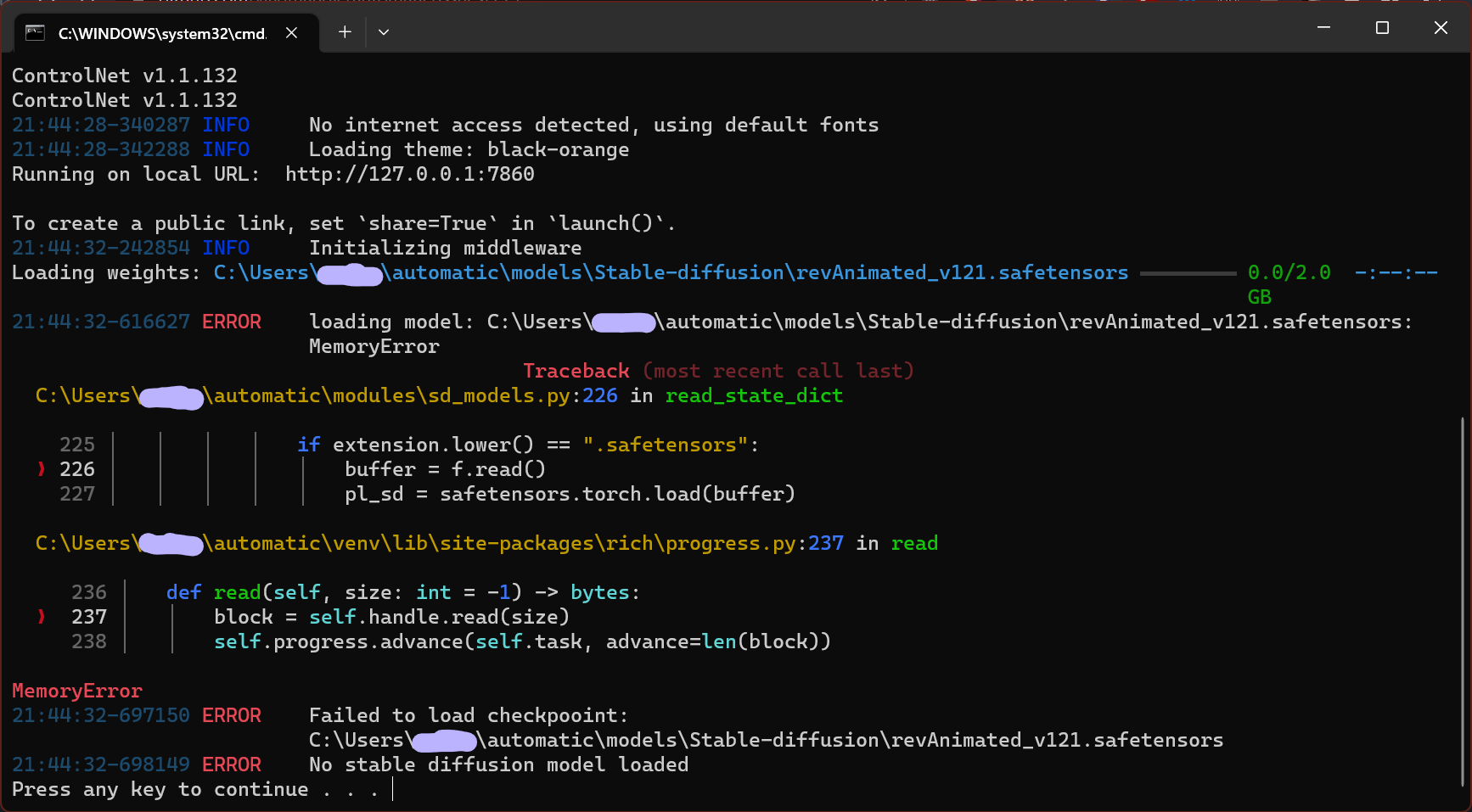Open the local URL http://127.0.0.1:7860

tap(410, 174)
